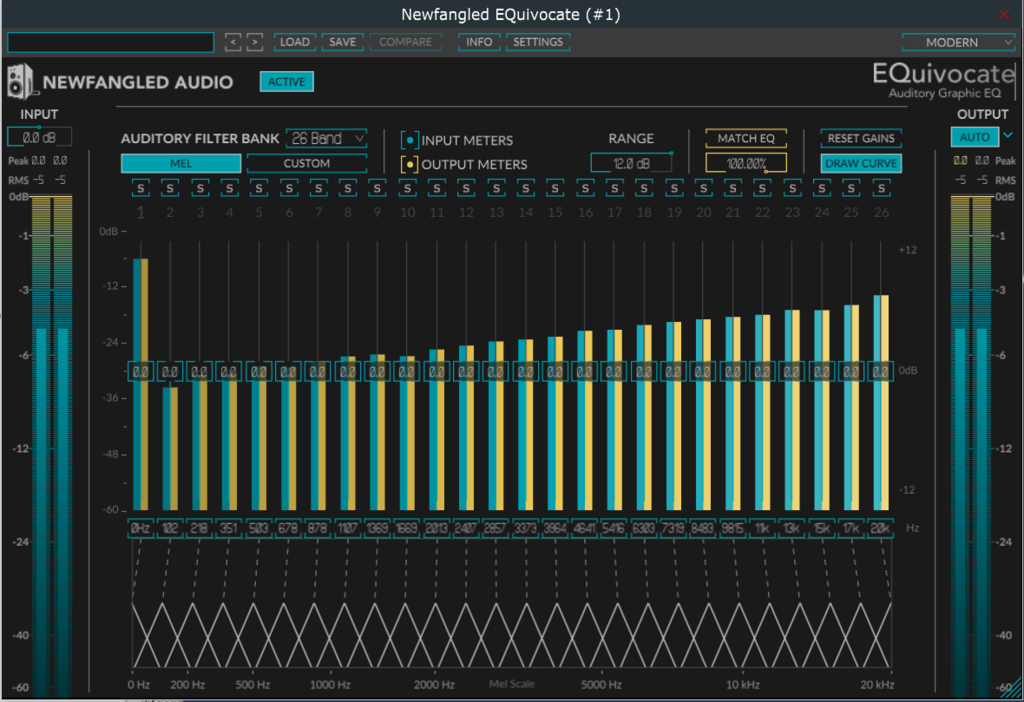Viewport: 1024px width, 702px height.
Task: Toggle DRAW CURVE mode
Action: tap(861, 163)
